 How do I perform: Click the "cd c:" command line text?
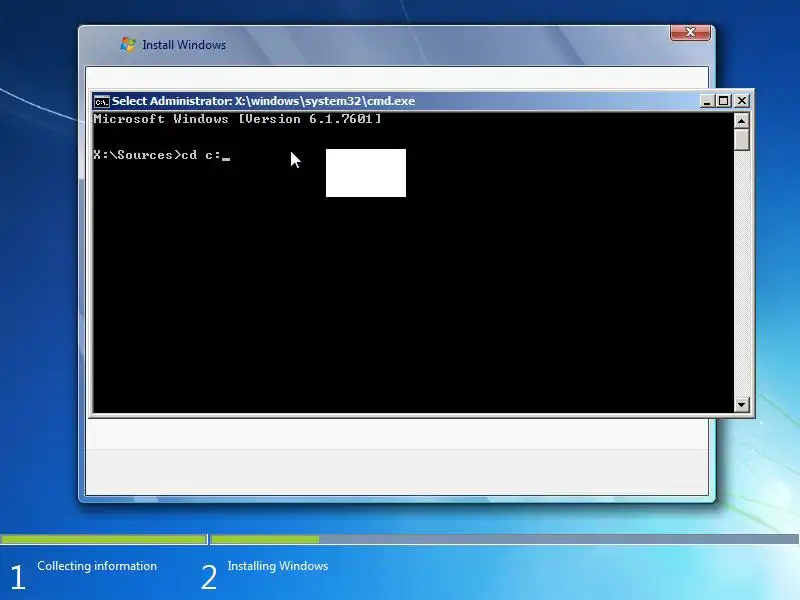pyautogui.click(x=201, y=155)
